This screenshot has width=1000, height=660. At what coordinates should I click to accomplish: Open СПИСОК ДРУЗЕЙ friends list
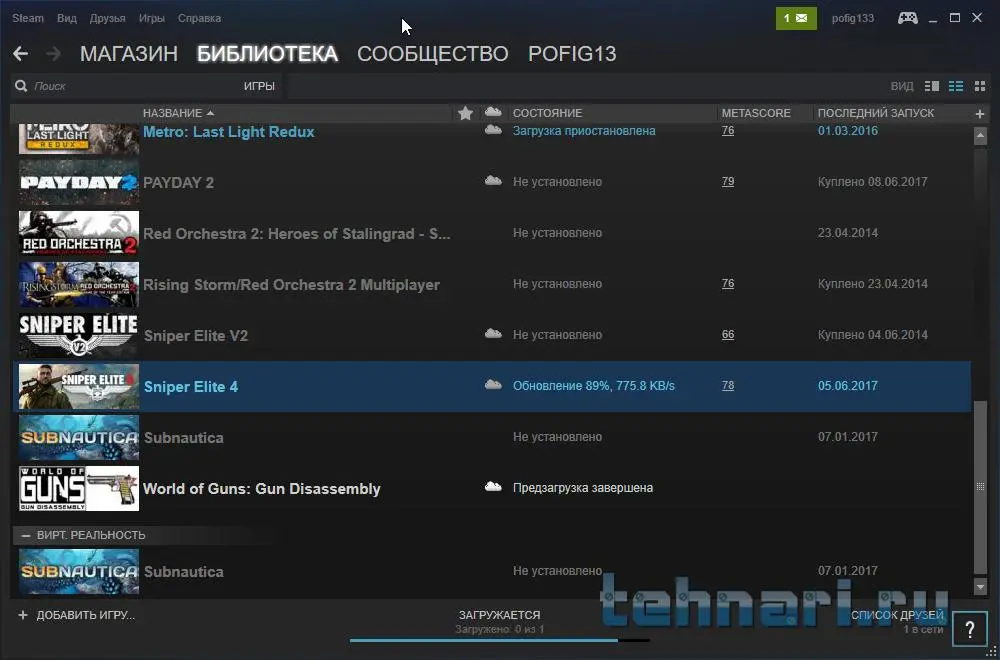click(x=897, y=615)
